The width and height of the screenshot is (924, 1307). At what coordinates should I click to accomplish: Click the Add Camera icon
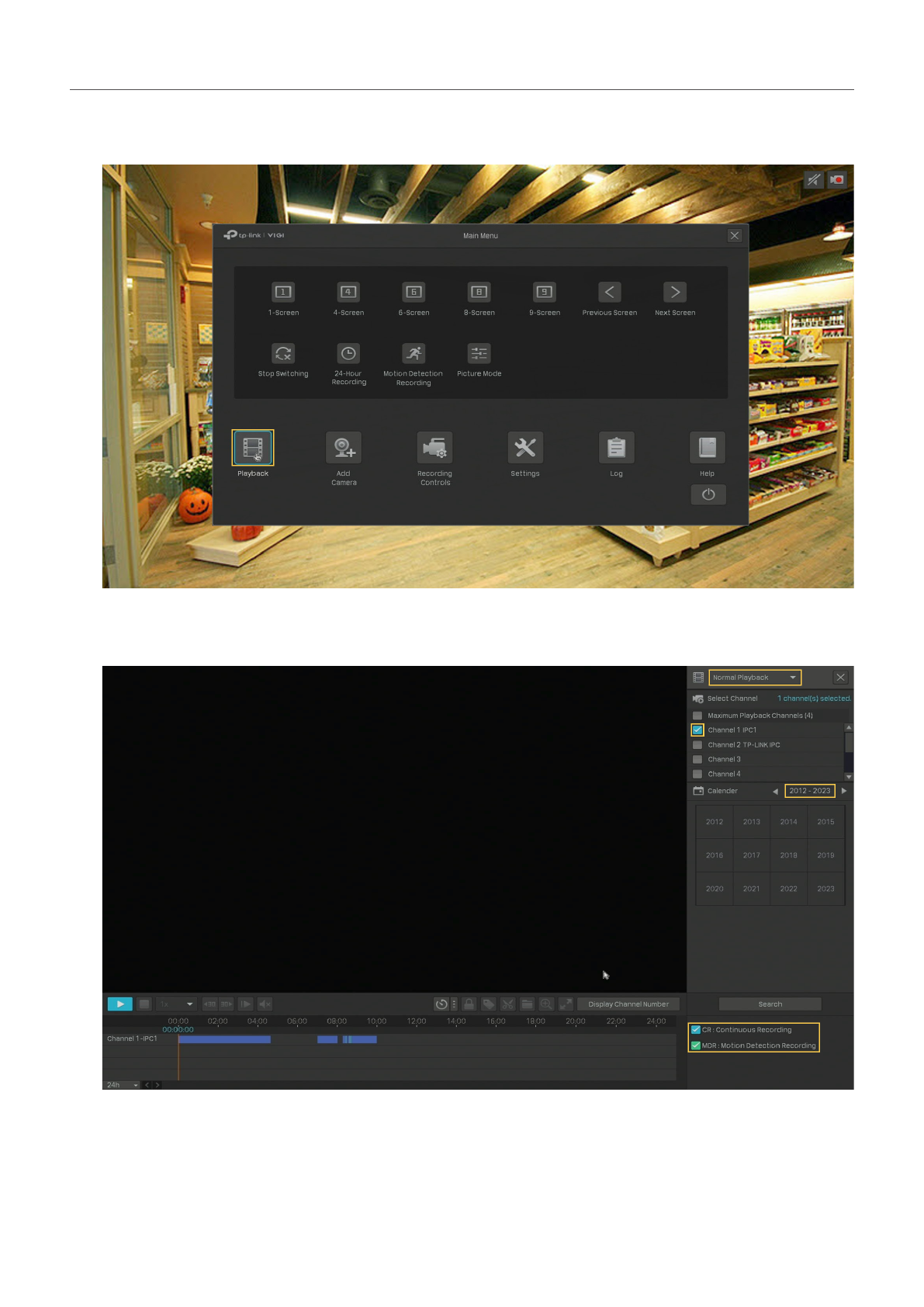coord(344,448)
